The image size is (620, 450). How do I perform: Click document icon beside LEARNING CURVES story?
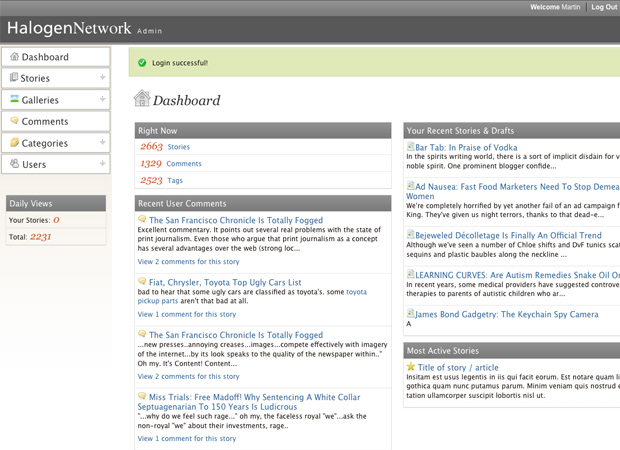(410, 274)
